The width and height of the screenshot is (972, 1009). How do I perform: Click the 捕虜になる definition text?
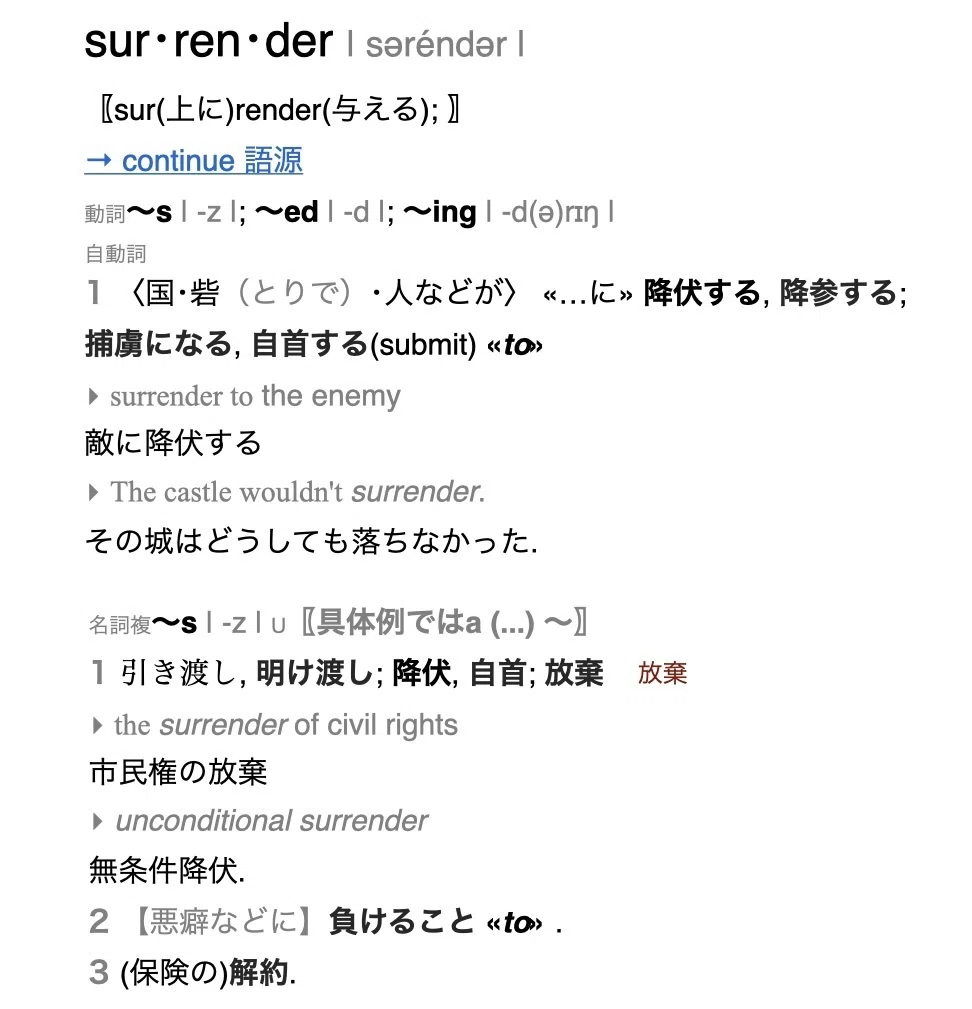tap(158, 343)
